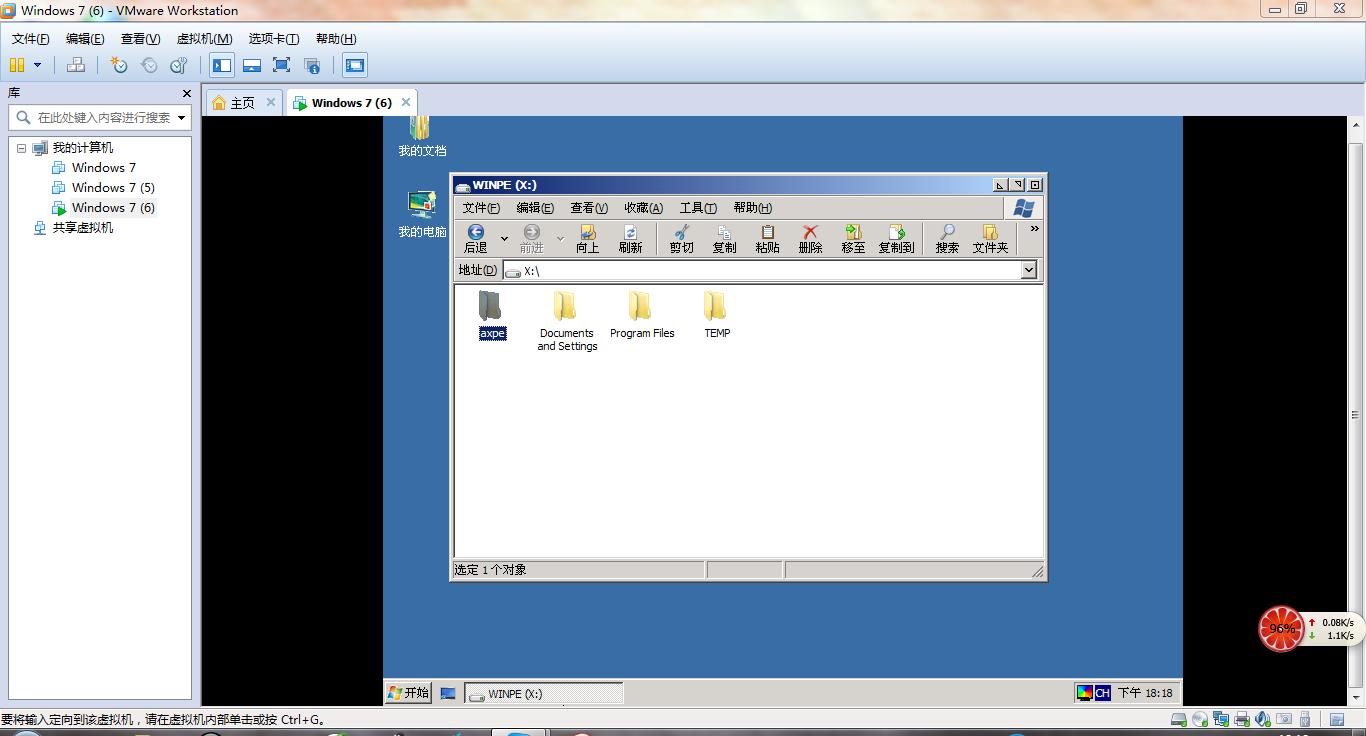
Task: Expand the toolbar overflow chevron
Action: click(1035, 229)
